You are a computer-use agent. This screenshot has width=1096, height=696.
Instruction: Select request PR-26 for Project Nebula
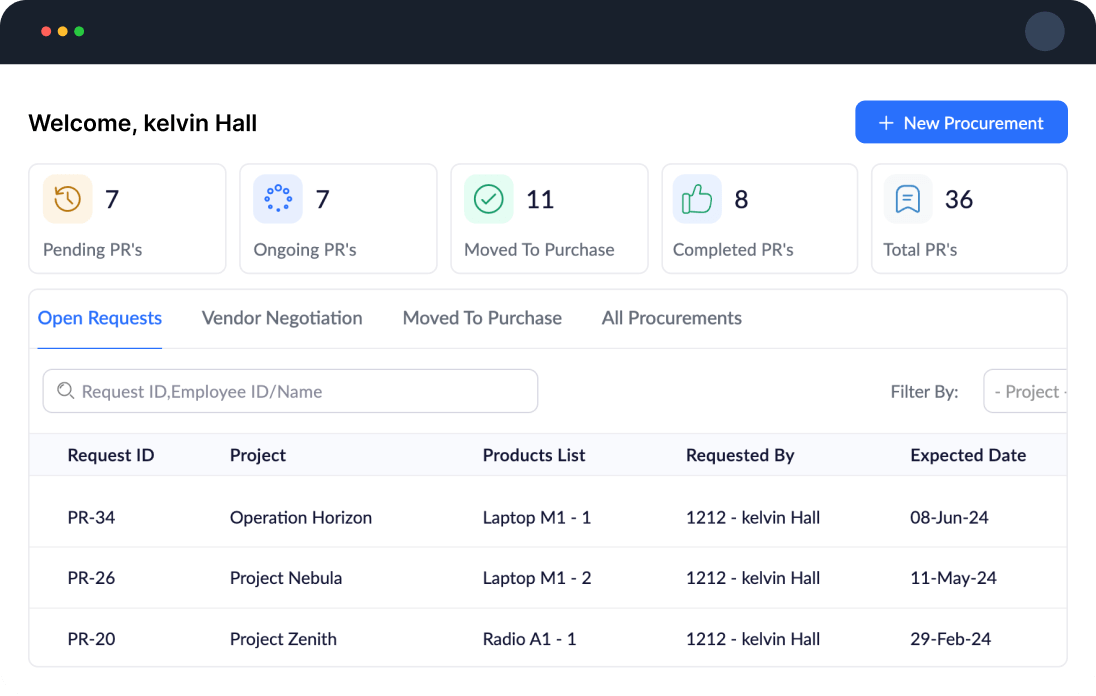pyautogui.click(x=300, y=577)
